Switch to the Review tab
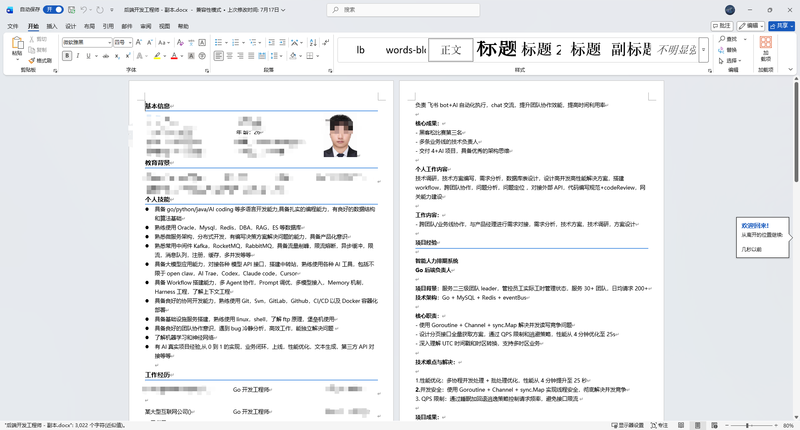Screen dimensions: 800x430 click(145, 26)
